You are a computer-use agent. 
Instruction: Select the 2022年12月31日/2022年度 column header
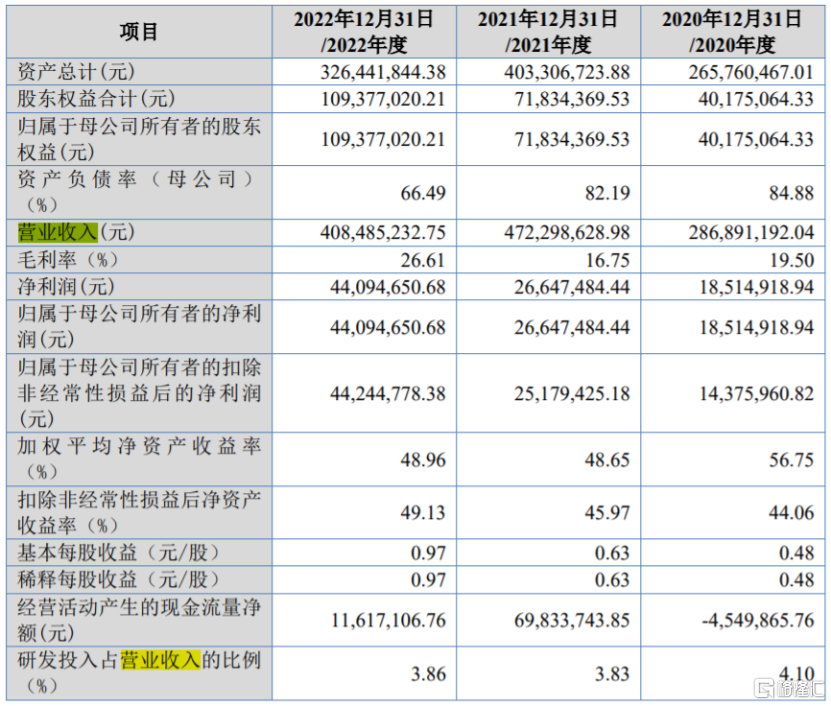coord(364,32)
